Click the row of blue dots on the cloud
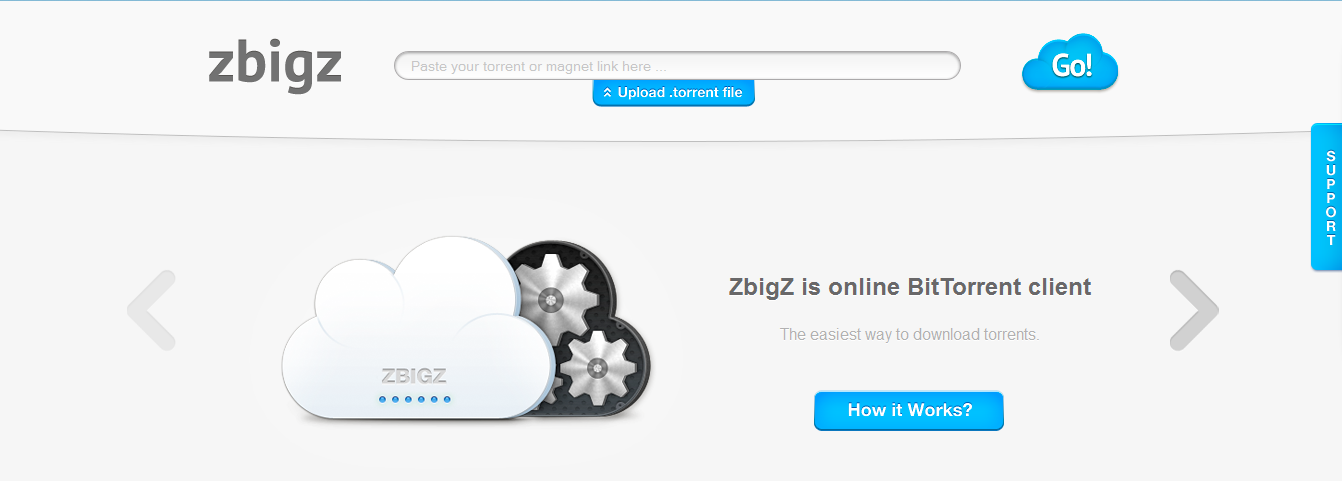This screenshot has width=1342, height=481. (414, 400)
